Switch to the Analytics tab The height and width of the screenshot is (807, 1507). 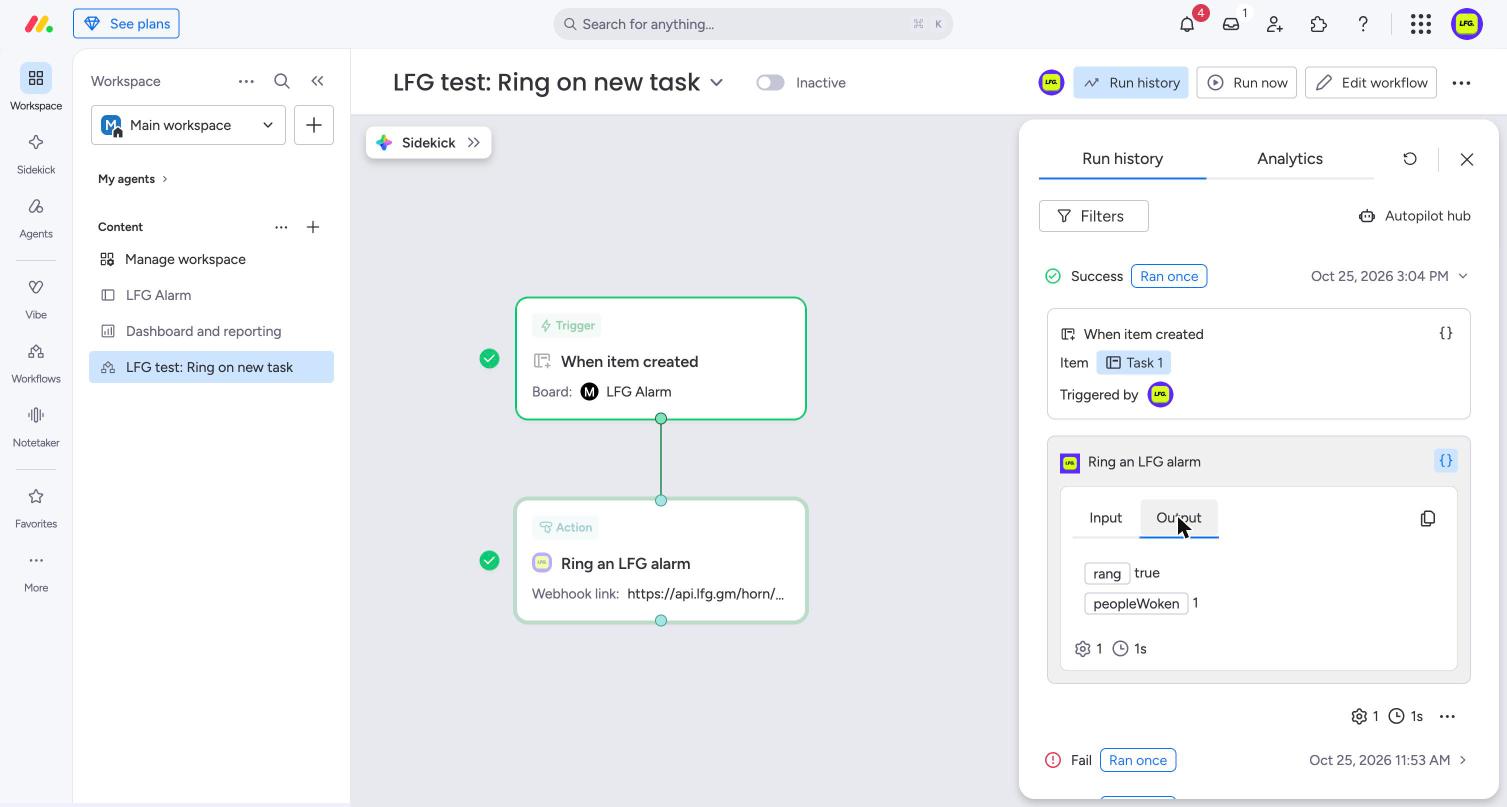pyautogui.click(x=1290, y=159)
